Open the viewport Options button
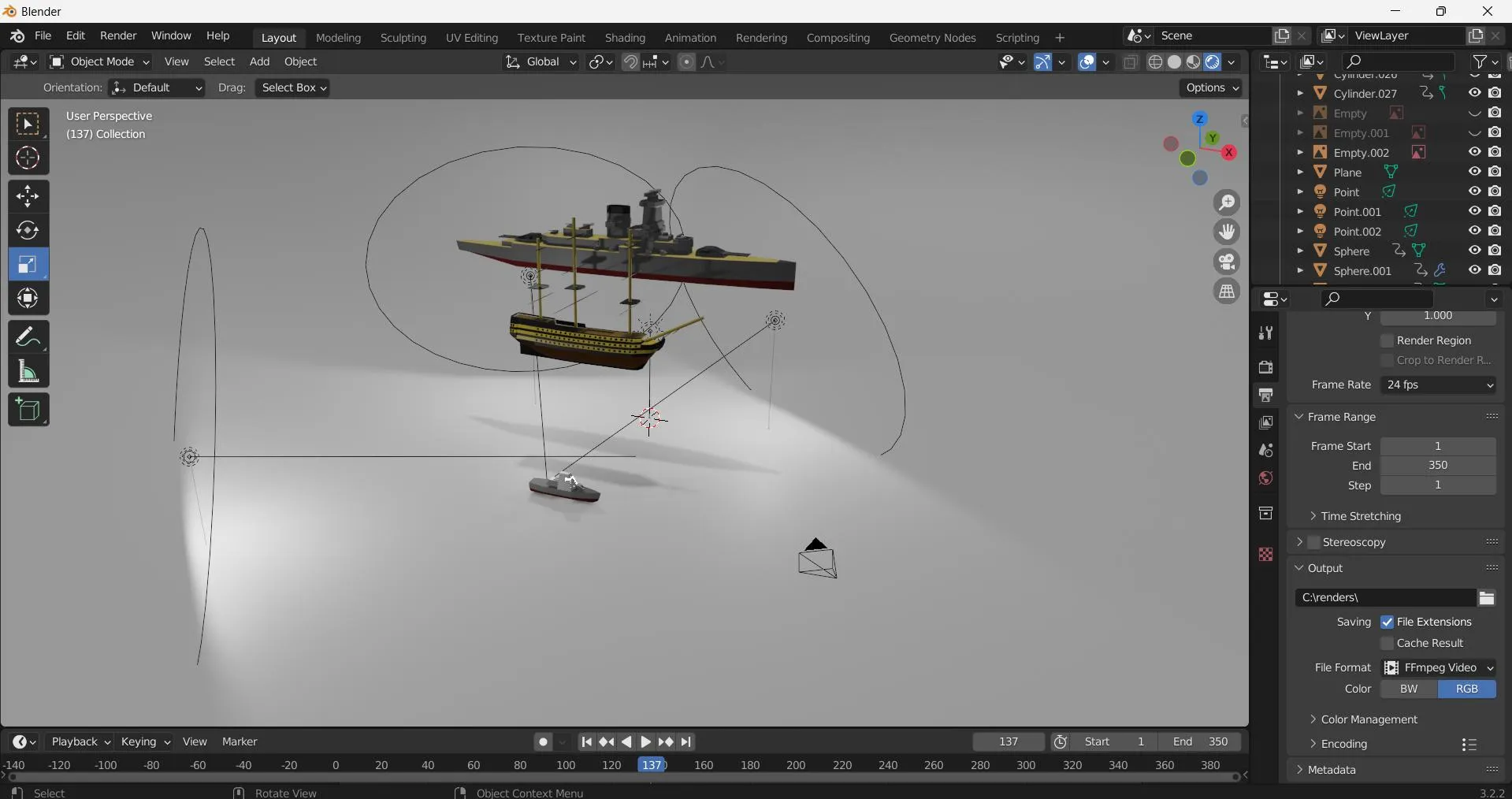This screenshot has height=799, width=1512. pyautogui.click(x=1212, y=87)
